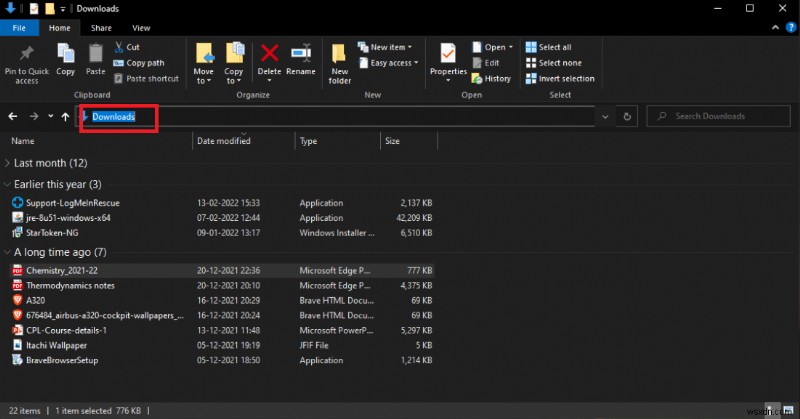Viewport: 800px width, 419px height.
Task: Collapse the A long time ago group
Action: (x=9, y=253)
